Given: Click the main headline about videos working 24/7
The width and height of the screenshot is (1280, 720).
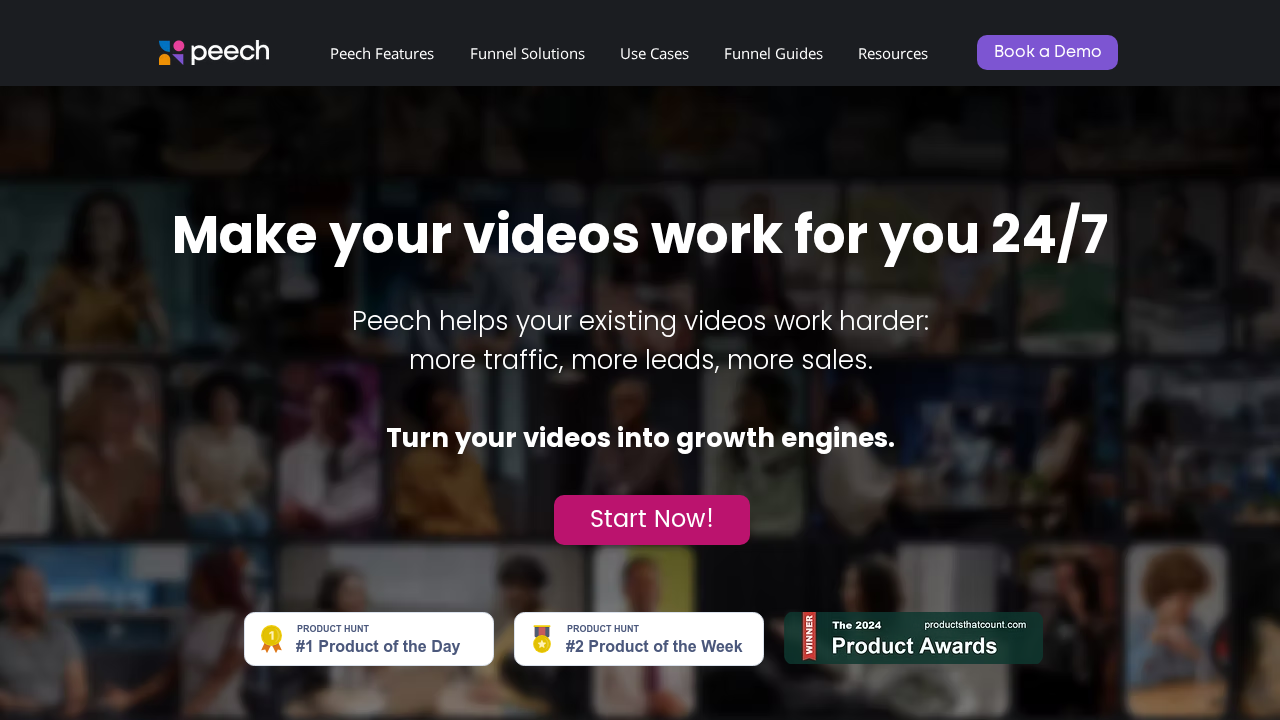Looking at the screenshot, I should click(x=640, y=236).
